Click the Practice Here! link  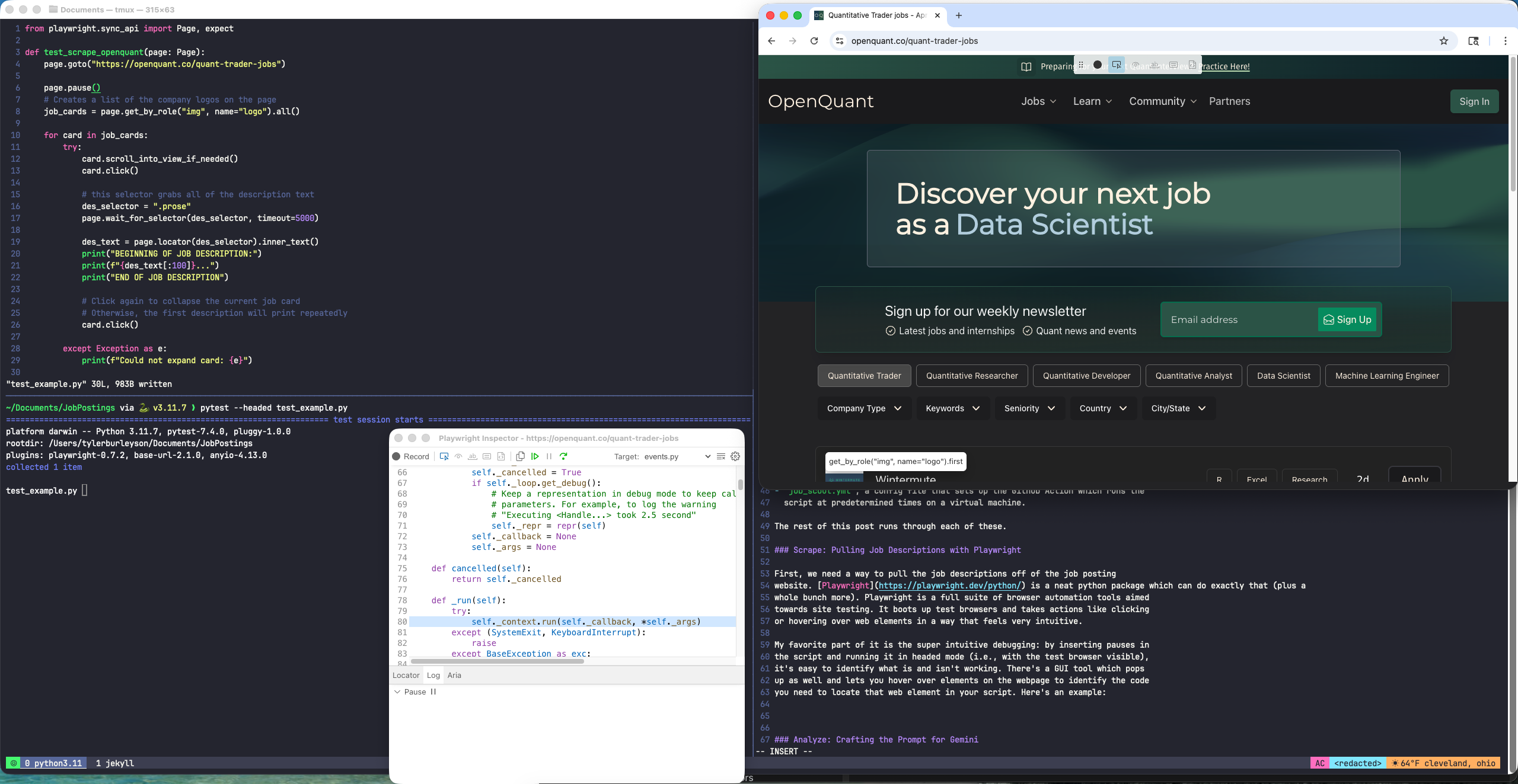[x=1225, y=66]
